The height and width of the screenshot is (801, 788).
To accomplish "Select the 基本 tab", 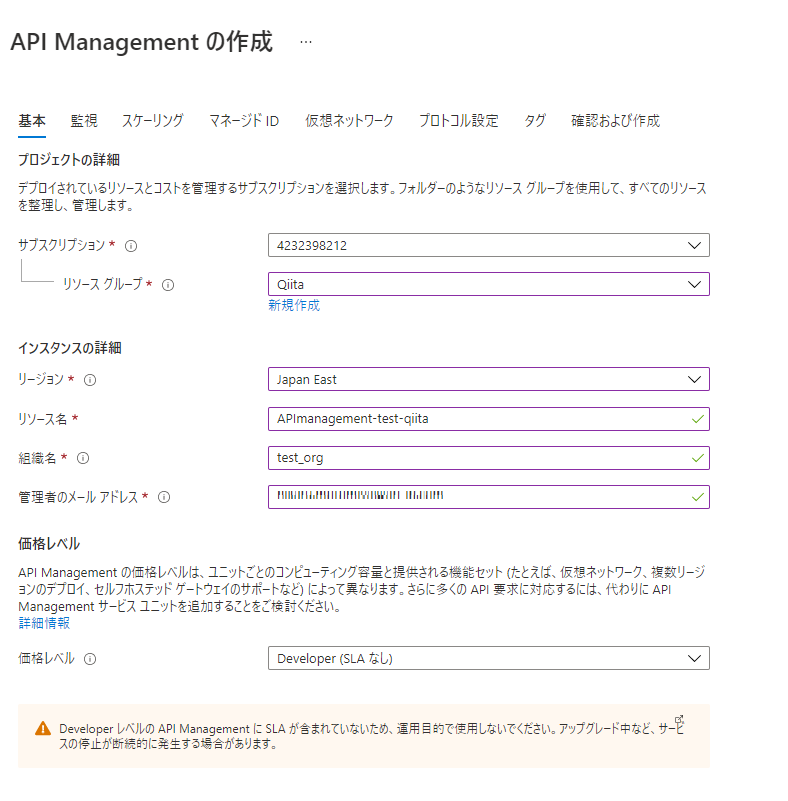I will [32, 121].
